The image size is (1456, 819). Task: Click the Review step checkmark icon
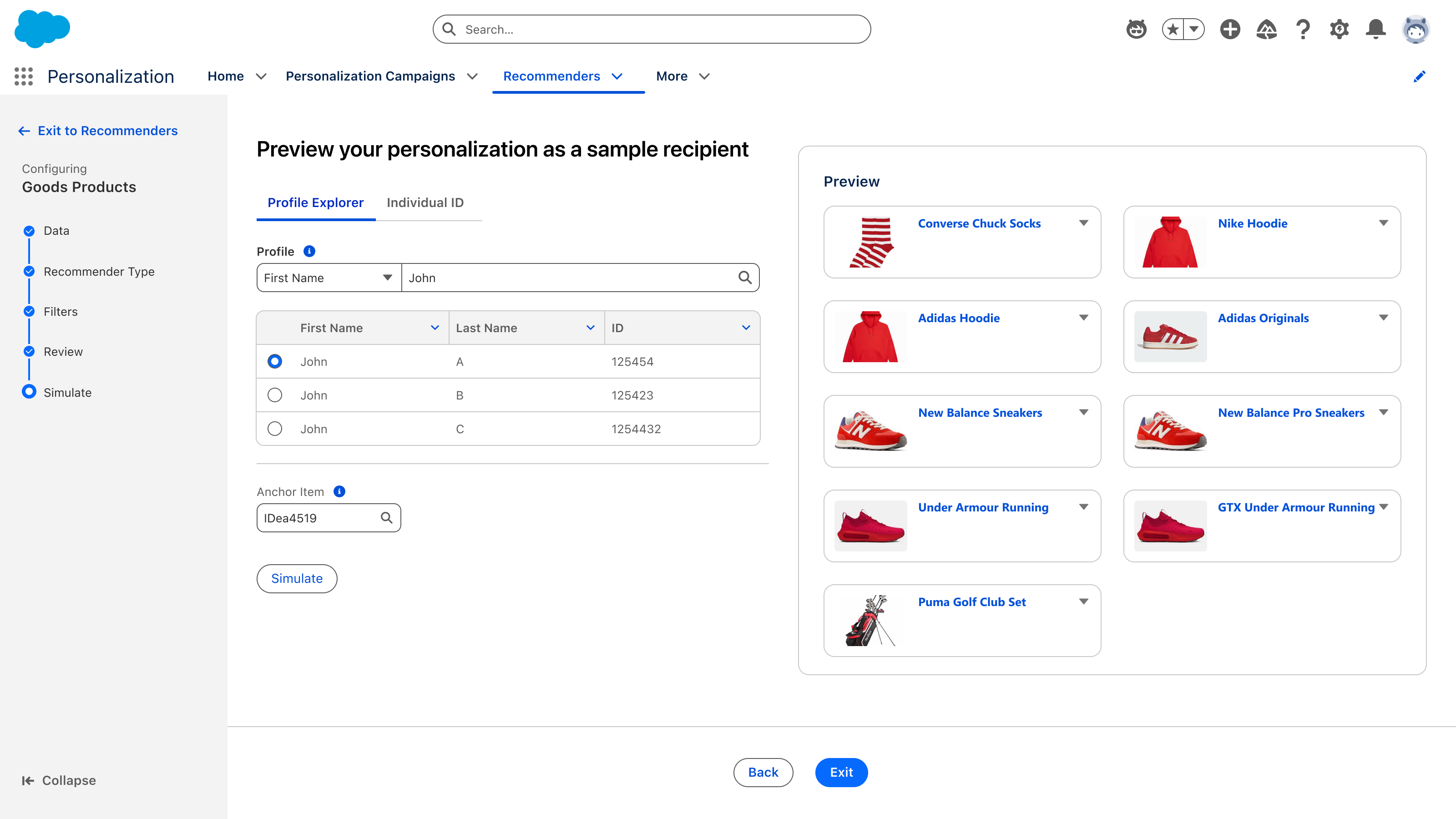pyautogui.click(x=29, y=352)
